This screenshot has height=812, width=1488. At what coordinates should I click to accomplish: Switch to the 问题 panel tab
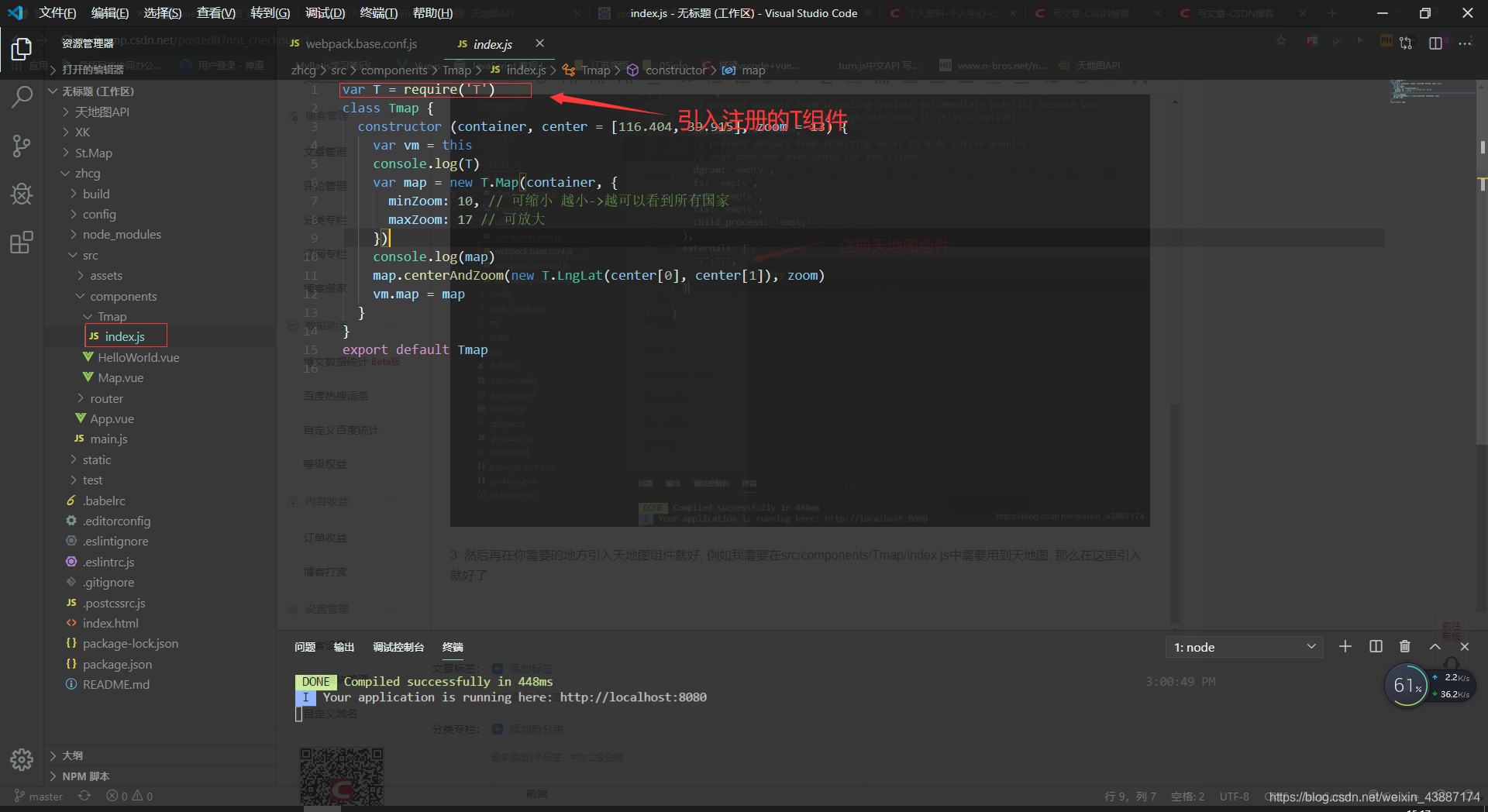[305, 647]
